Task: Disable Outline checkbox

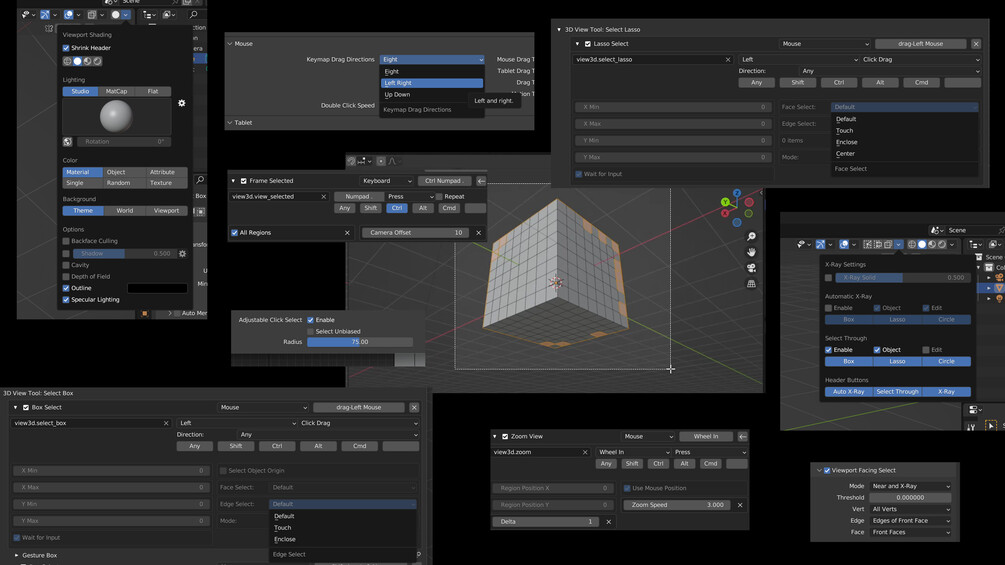Action: [66, 288]
